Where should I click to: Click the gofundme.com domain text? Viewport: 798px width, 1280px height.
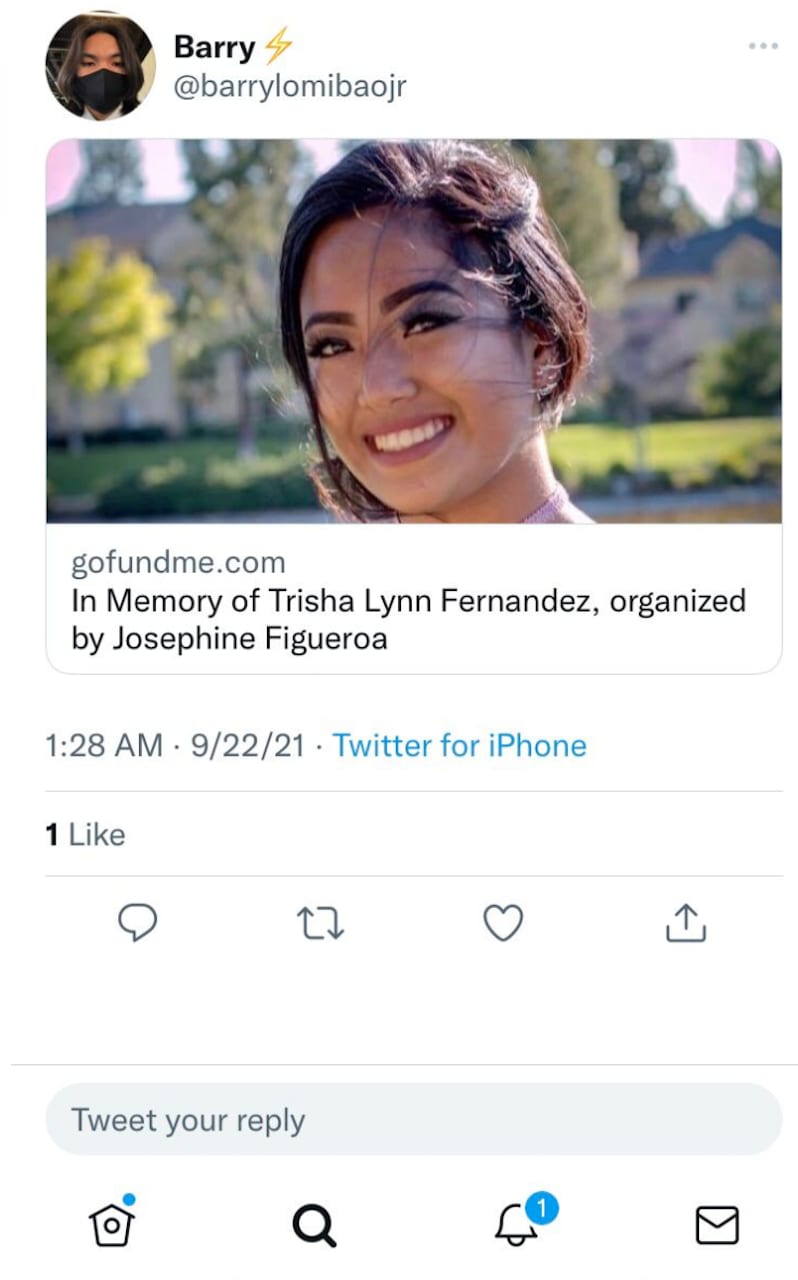point(178,563)
